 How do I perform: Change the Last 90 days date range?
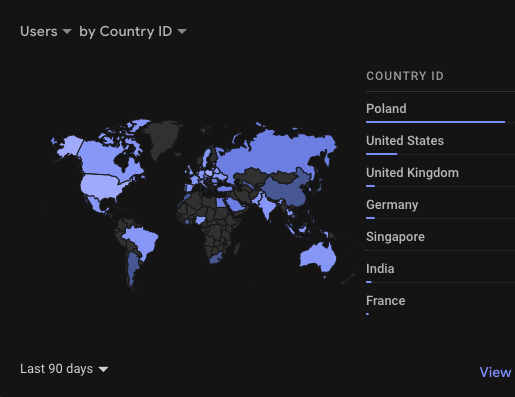pos(64,369)
